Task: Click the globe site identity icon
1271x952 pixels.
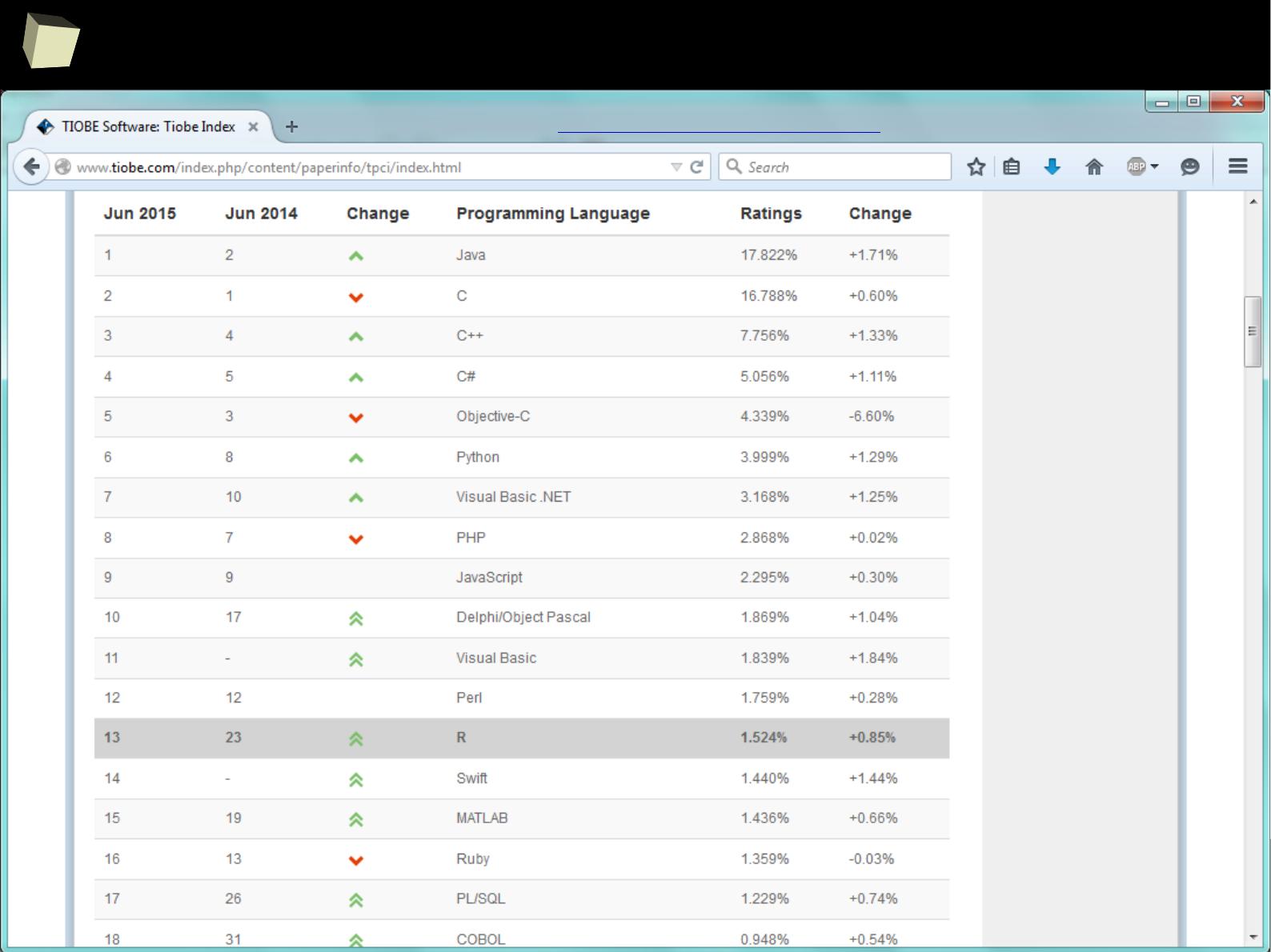Action: tap(62, 167)
